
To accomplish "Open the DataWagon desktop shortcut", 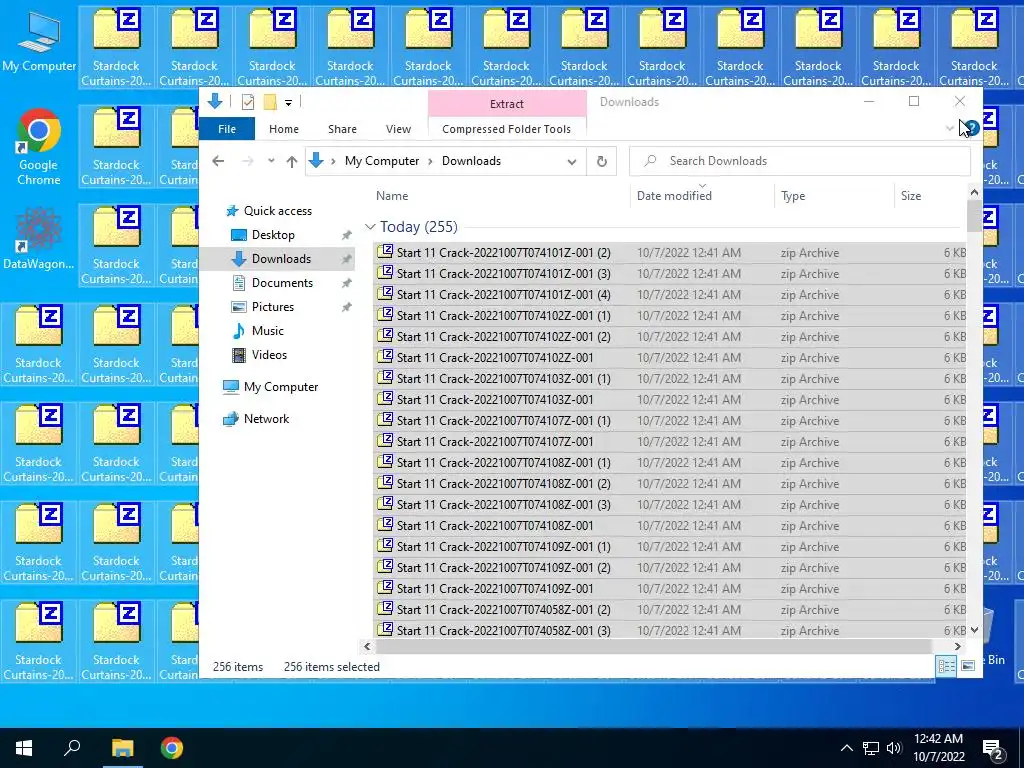I will [x=39, y=238].
